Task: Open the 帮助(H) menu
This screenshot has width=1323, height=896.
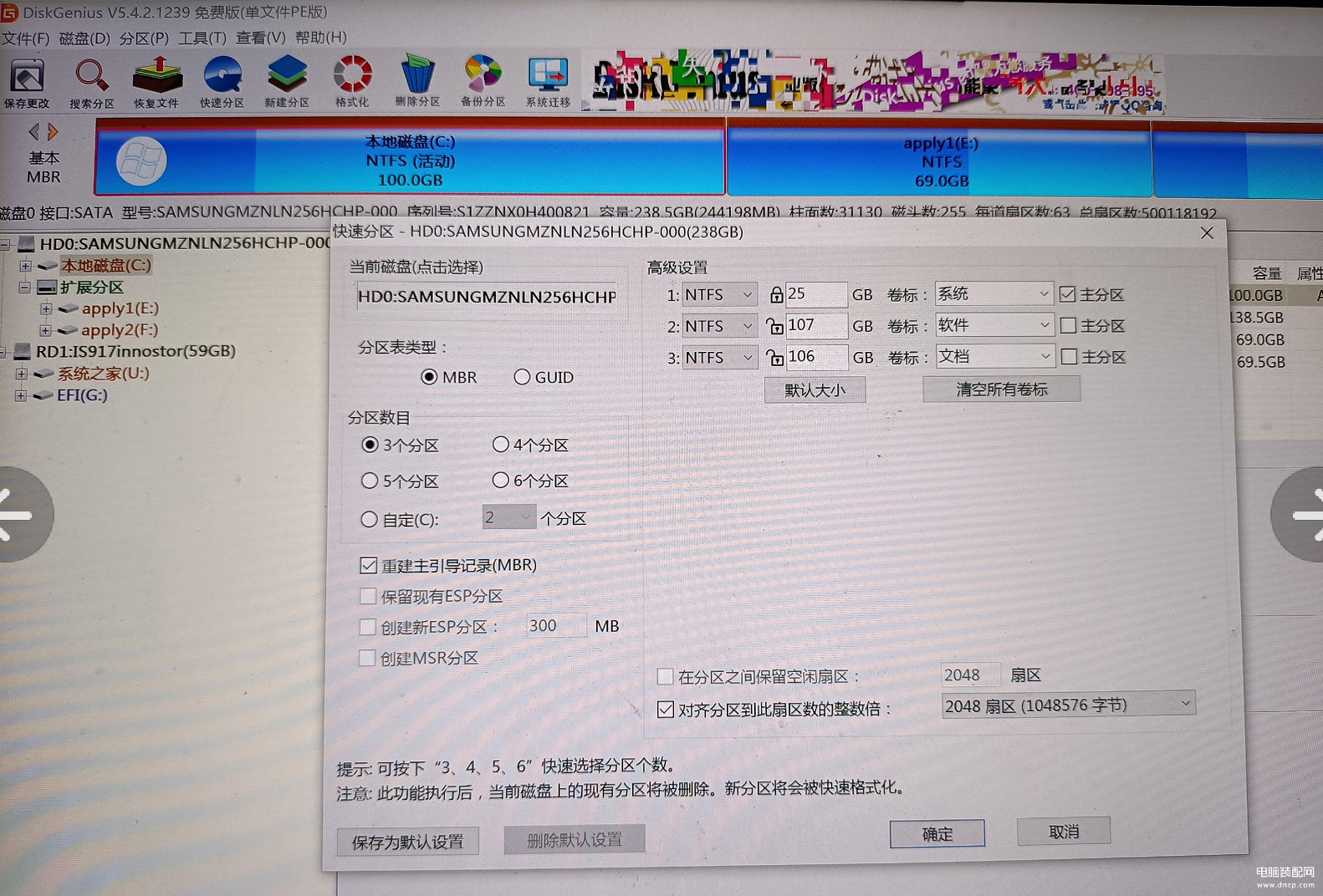Action: (321, 38)
